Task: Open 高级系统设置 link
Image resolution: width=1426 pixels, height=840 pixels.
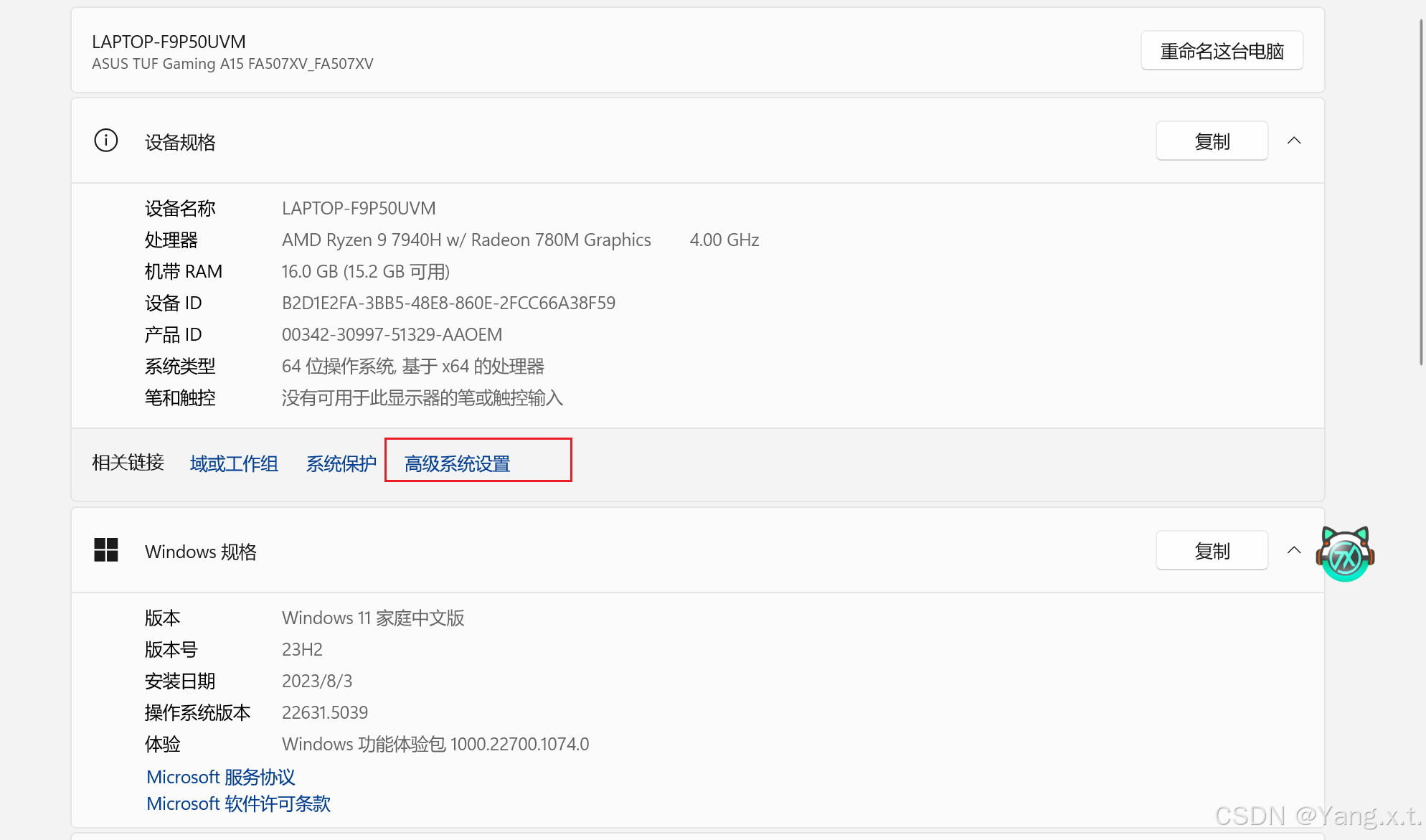Action: [457, 463]
